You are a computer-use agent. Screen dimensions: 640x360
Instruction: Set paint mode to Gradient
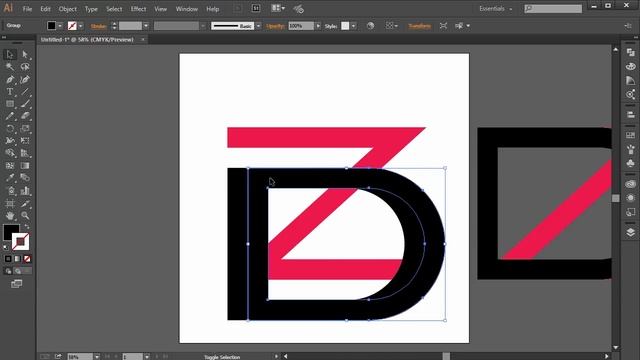point(18,259)
